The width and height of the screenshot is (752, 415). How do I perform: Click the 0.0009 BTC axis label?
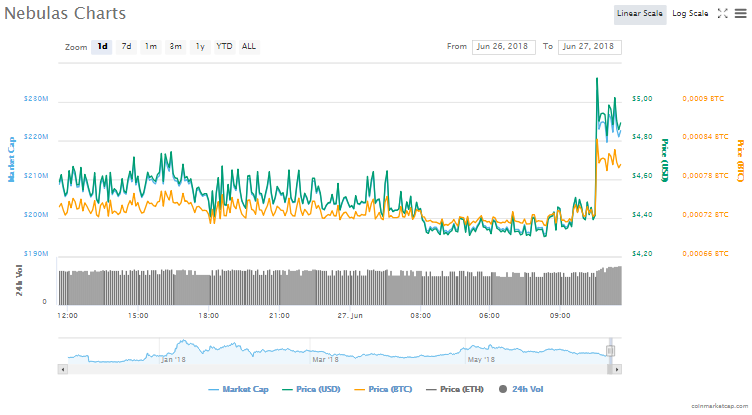click(703, 98)
